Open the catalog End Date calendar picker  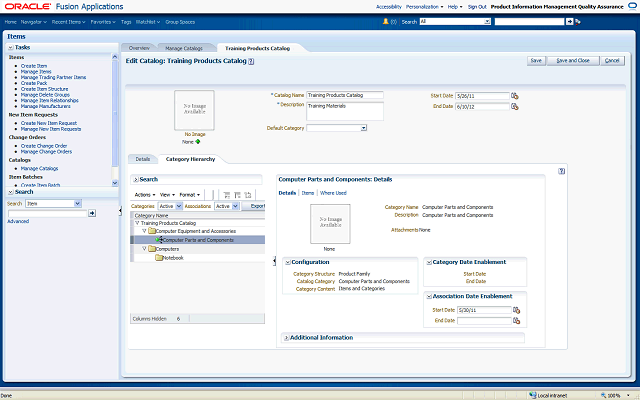pos(515,105)
